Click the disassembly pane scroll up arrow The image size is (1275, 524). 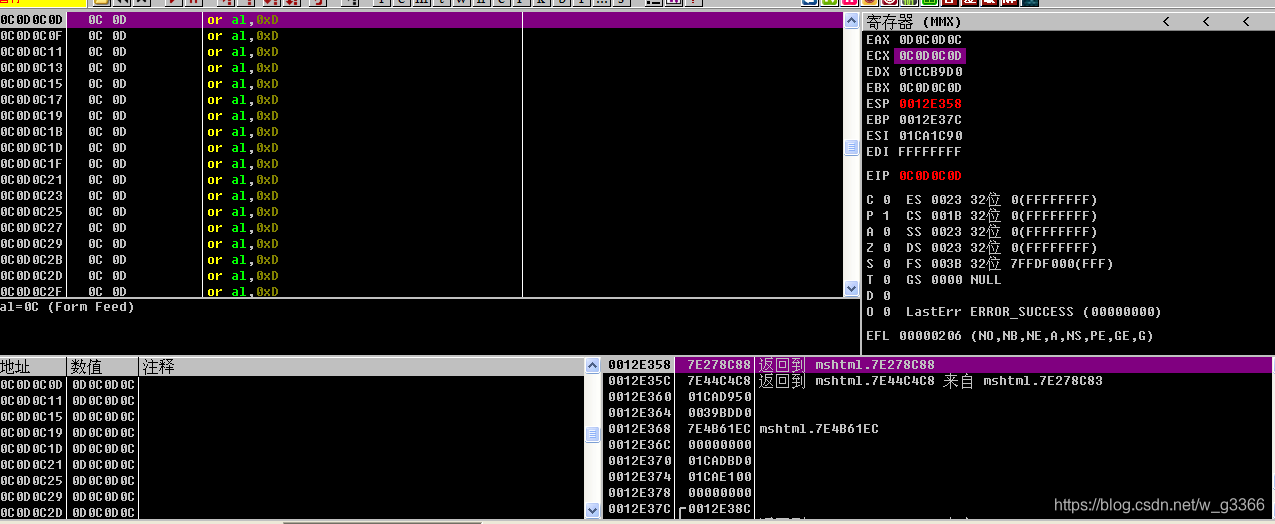point(852,20)
